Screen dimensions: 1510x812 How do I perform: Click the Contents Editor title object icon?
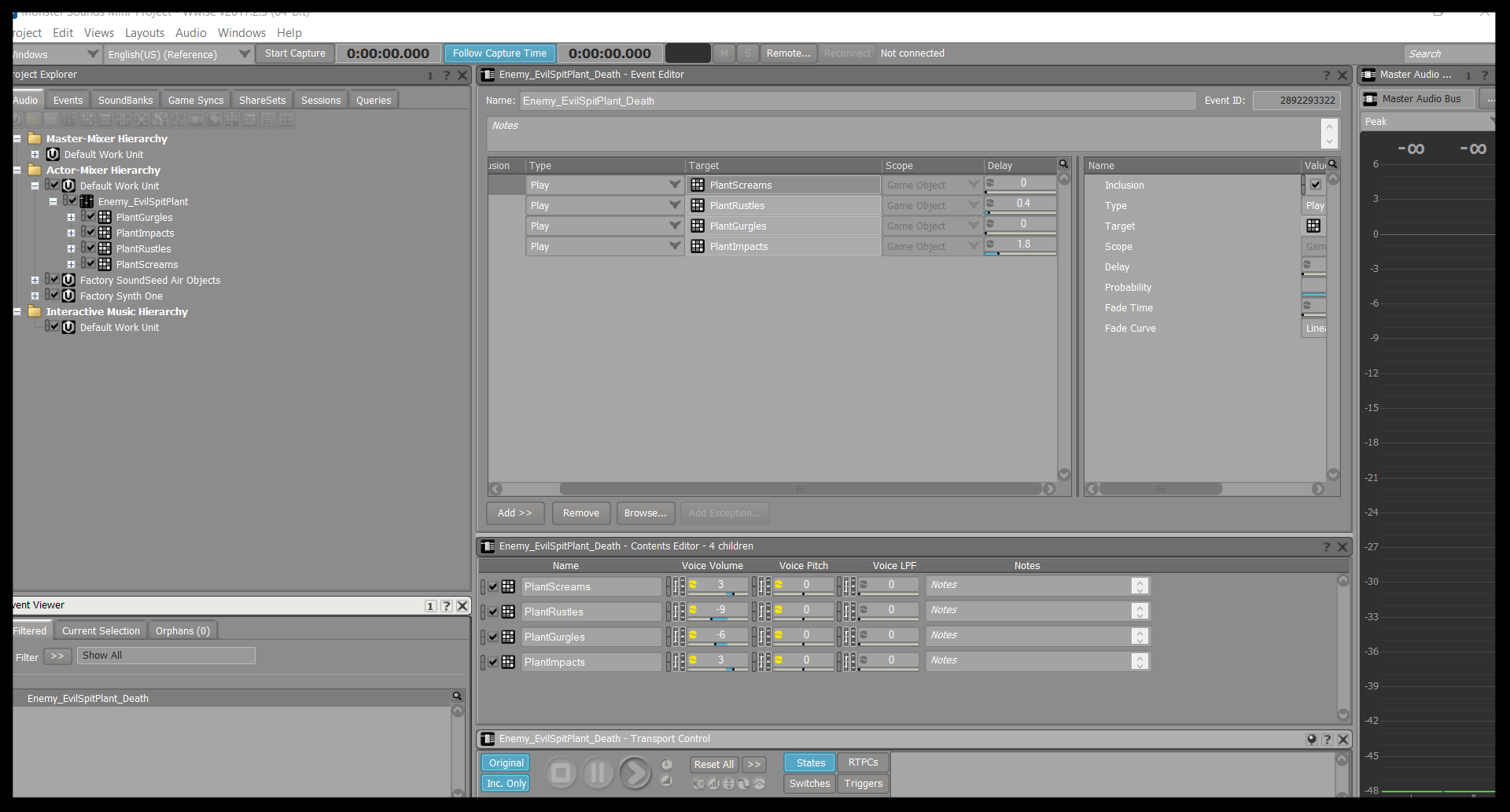[x=488, y=546]
